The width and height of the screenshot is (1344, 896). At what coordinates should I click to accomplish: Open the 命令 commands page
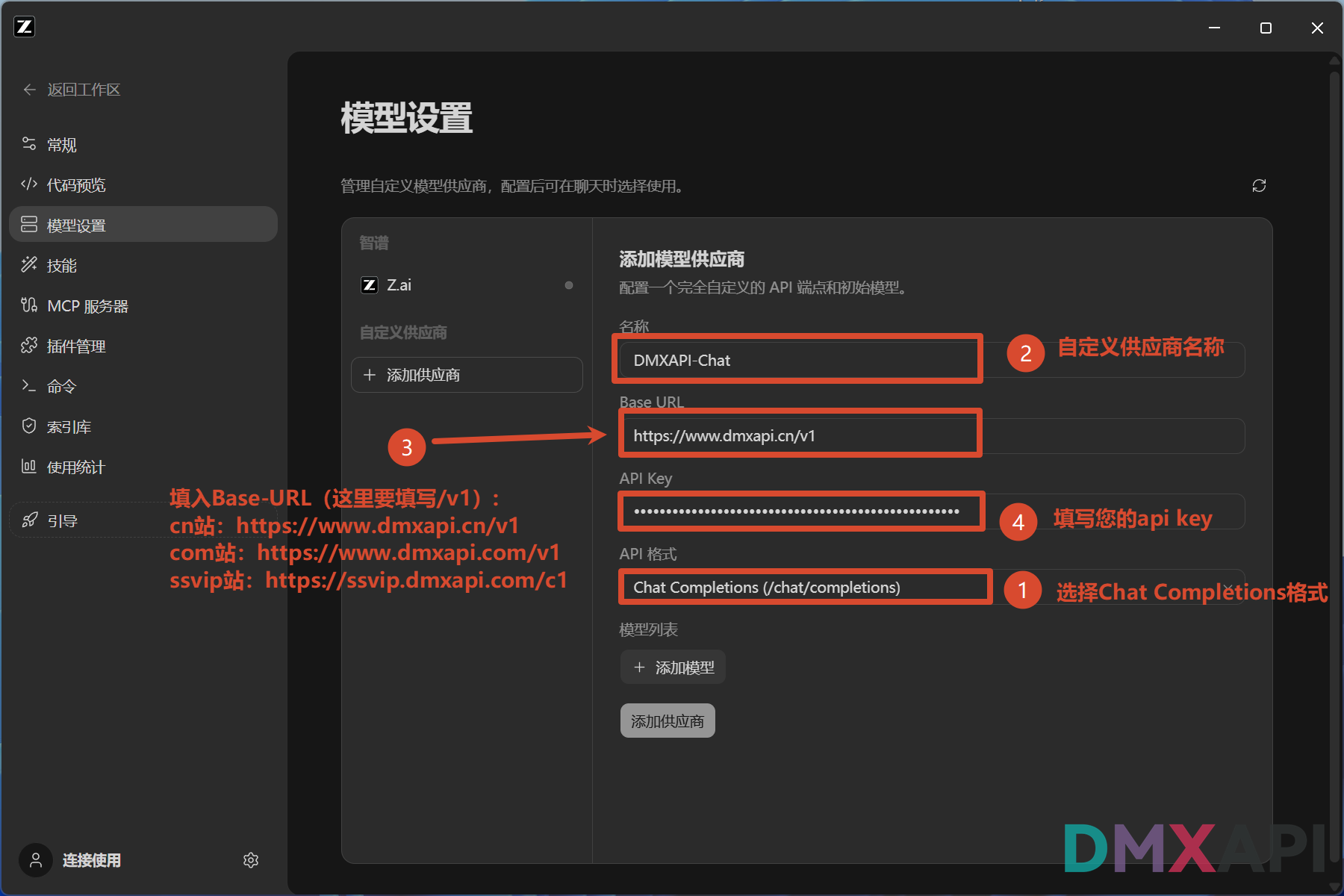pos(143,386)
